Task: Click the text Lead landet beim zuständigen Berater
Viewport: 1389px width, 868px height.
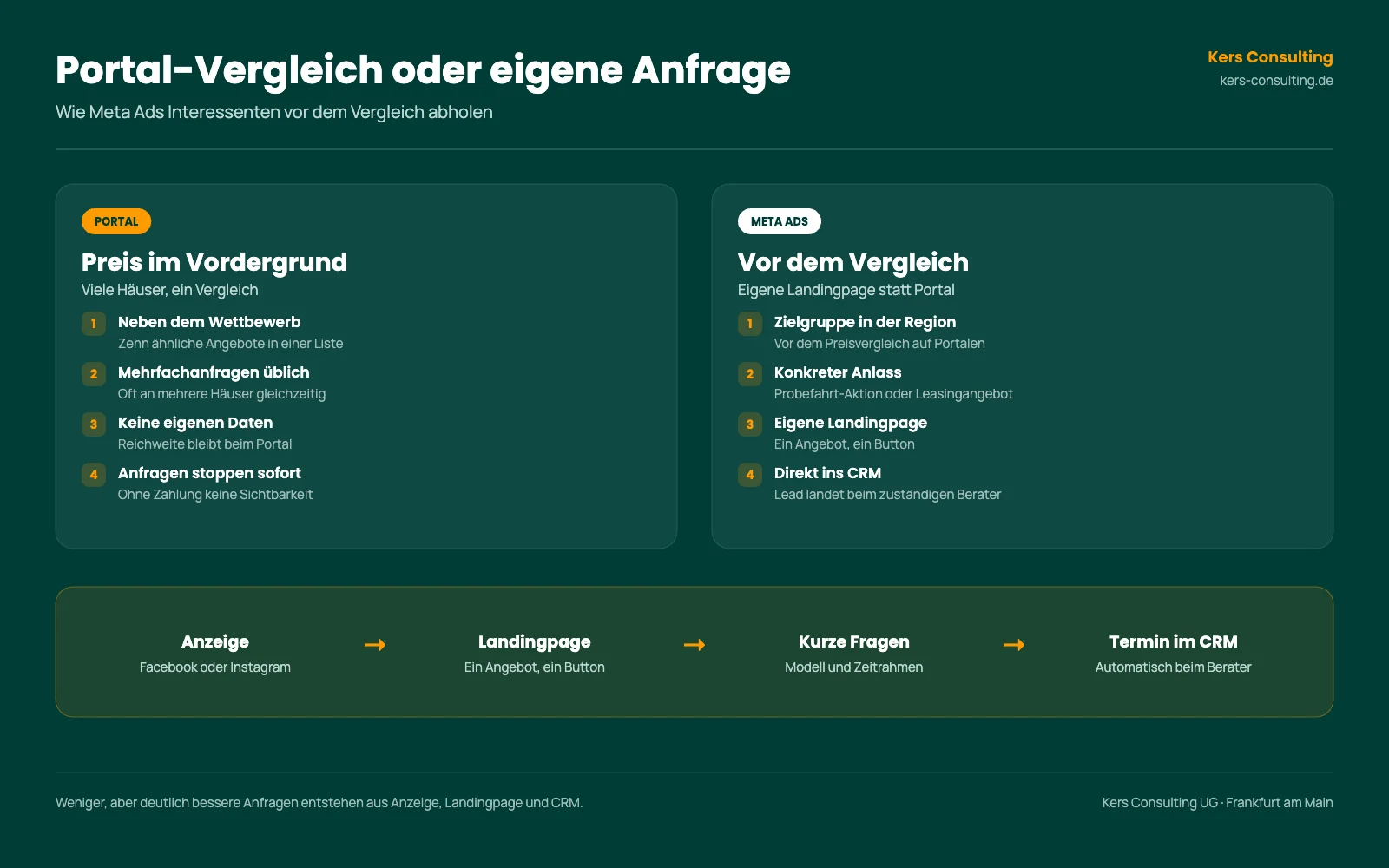Action: pyautogui.click(x=888, y=495)
